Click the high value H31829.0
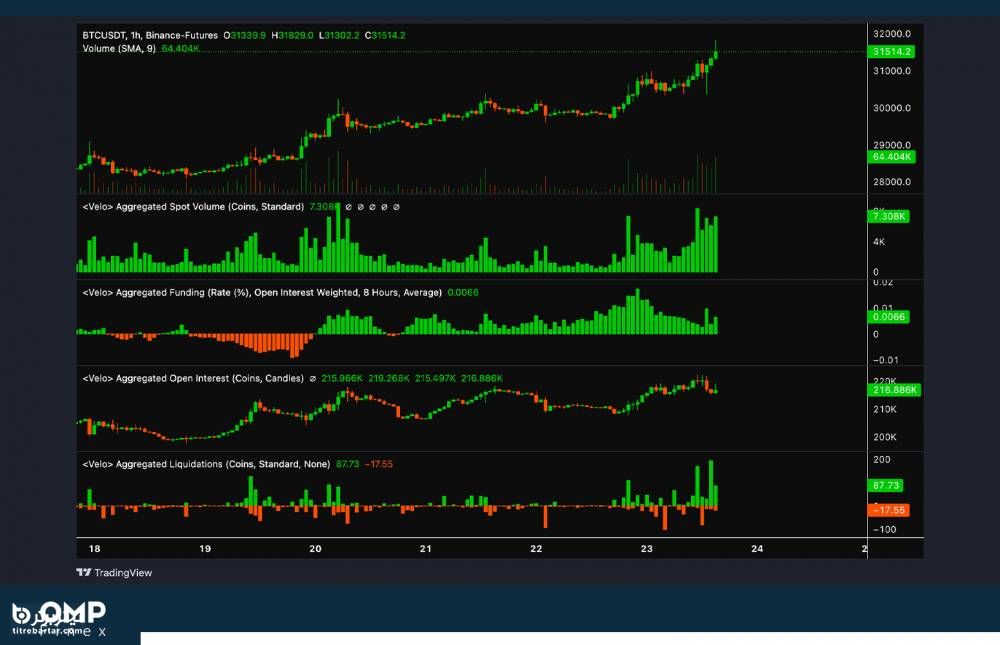 click(x=292, y=35)
